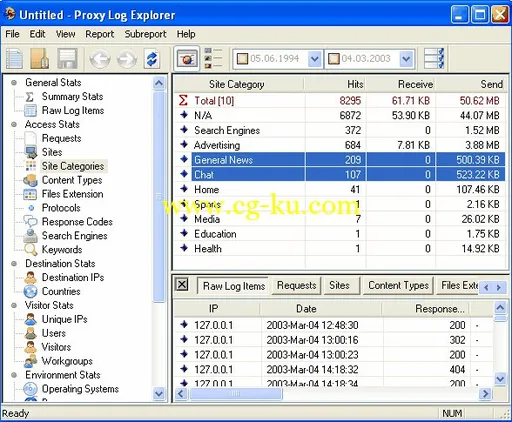Sort by the Hits column header
512x422 pixels.
(335, 84)
